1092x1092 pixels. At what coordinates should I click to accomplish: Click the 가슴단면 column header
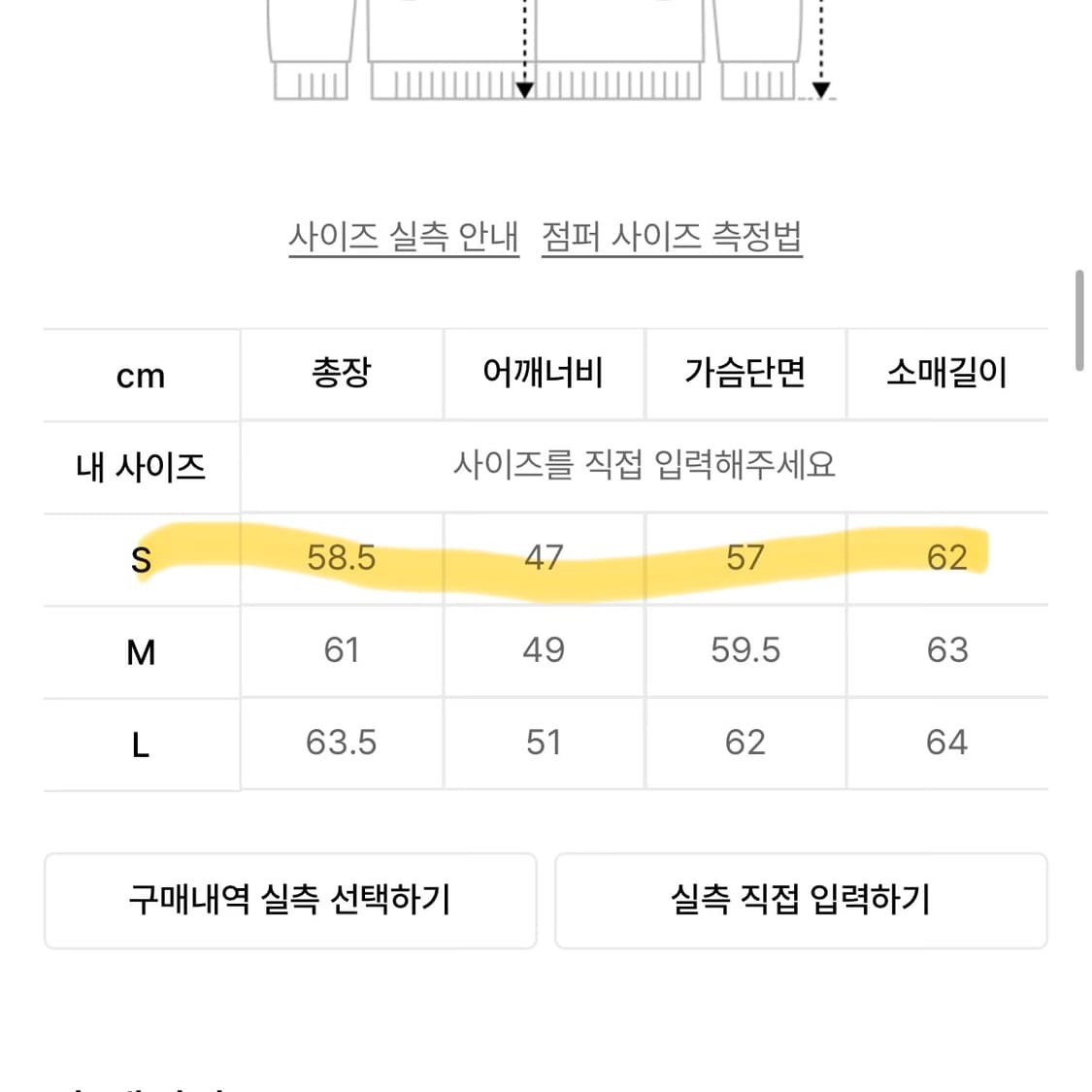click(x=745, y=375)
